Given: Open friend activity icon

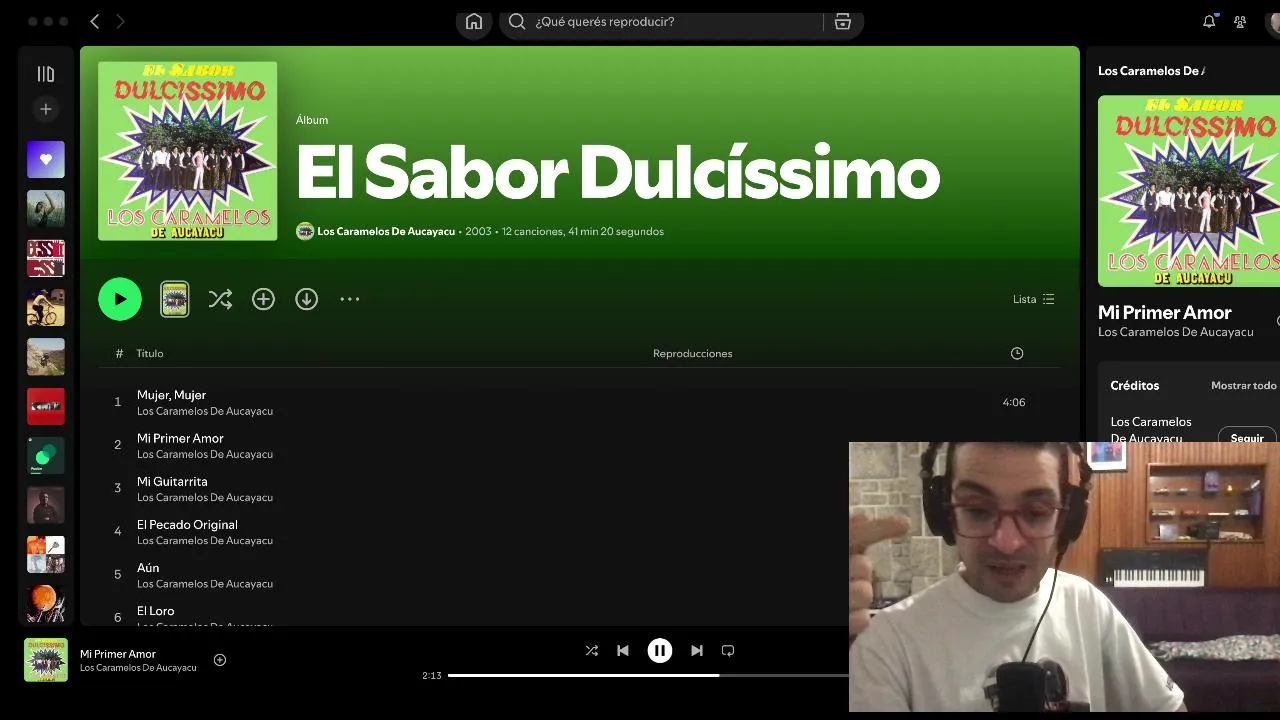Looking at the screenshot, I should (x=1240, y=22).
